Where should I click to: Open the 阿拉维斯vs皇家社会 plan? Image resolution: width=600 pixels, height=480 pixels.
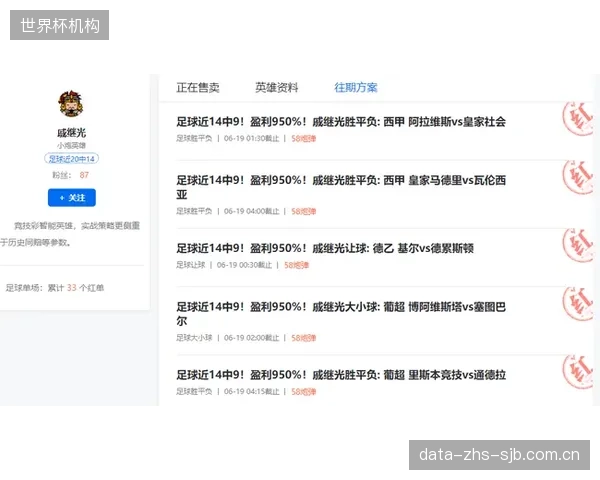(x=341, y=122)
